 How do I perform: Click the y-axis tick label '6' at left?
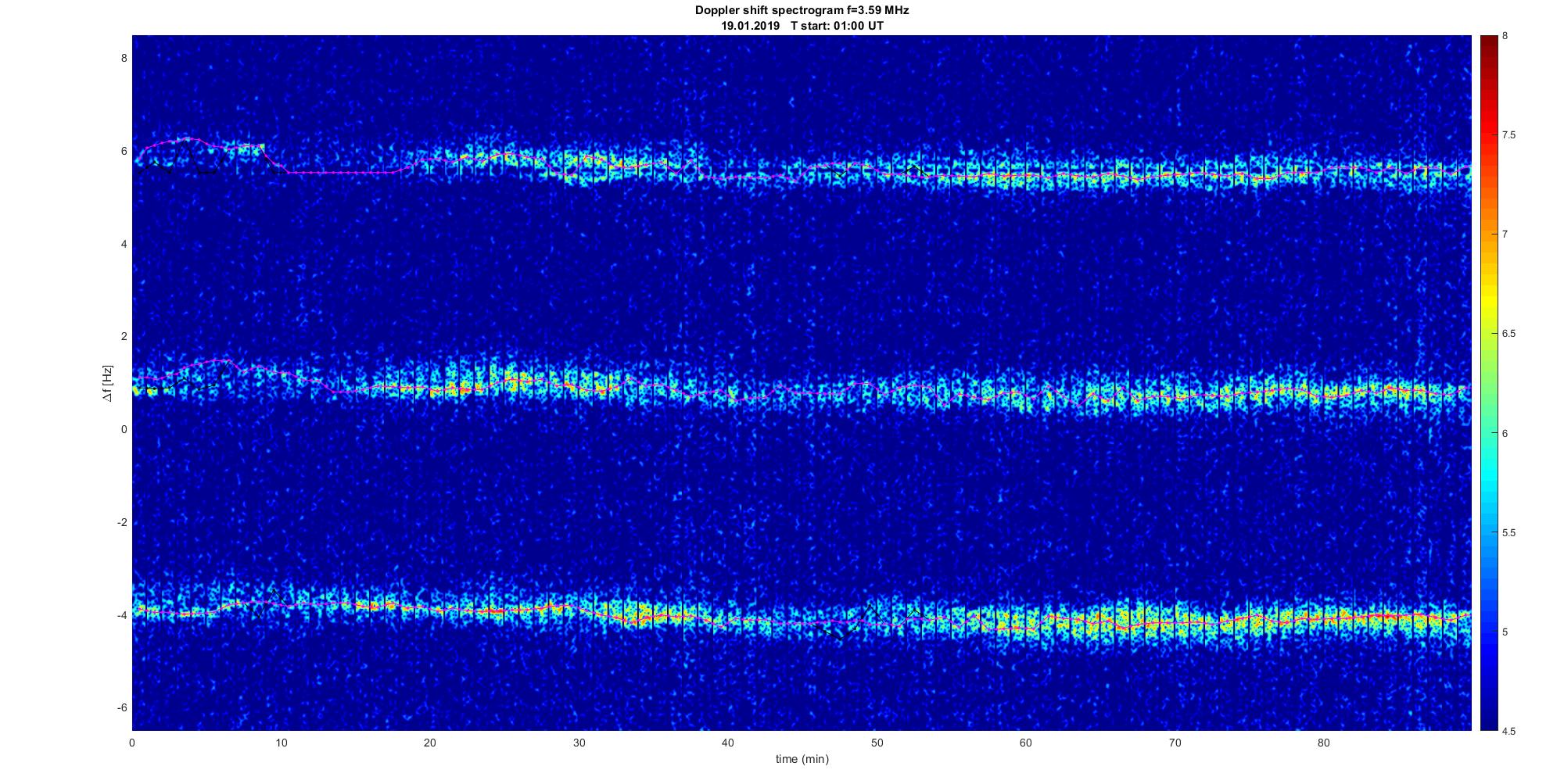coord(124,151)
